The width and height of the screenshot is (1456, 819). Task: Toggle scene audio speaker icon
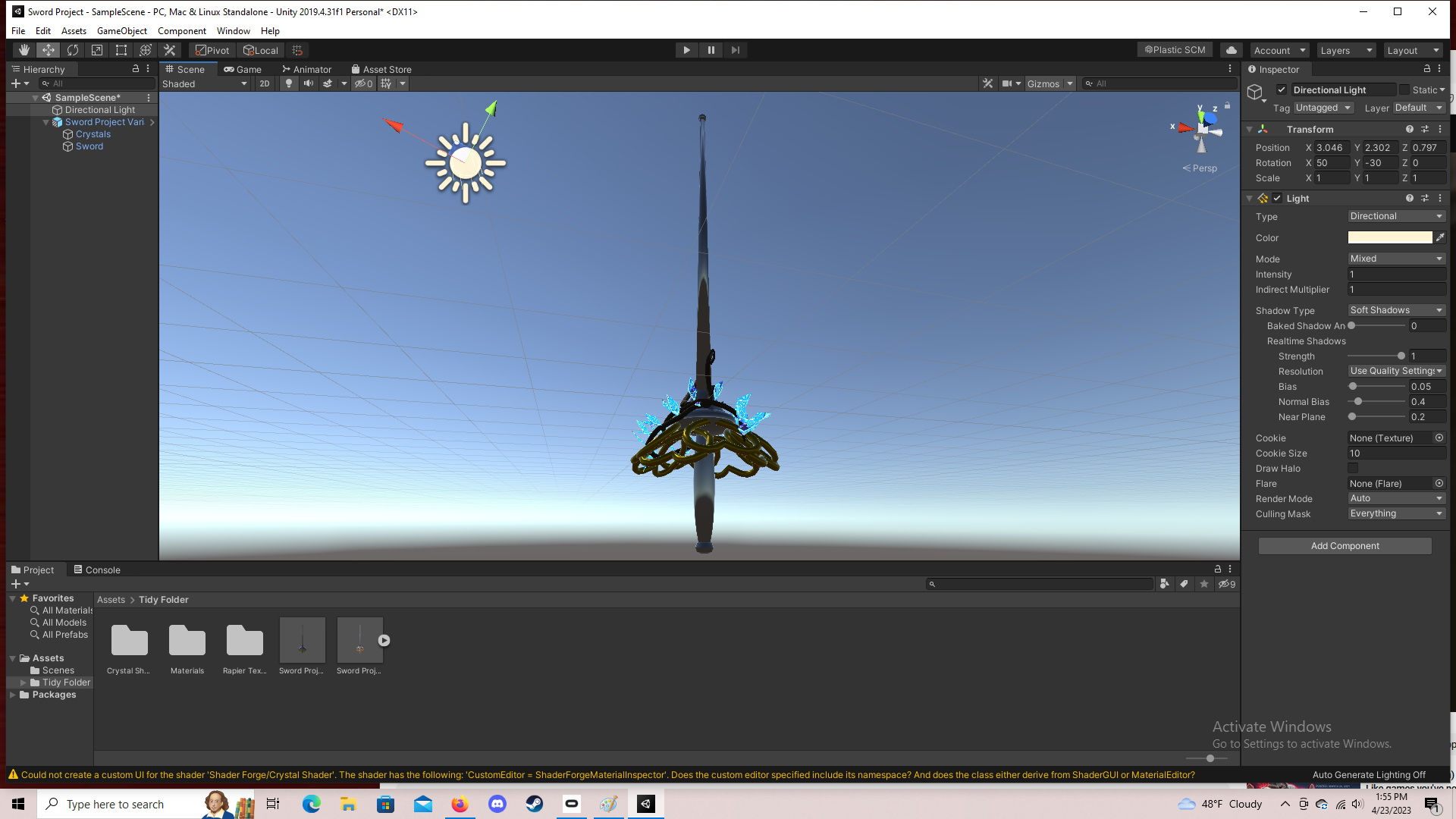coord(309,83)
